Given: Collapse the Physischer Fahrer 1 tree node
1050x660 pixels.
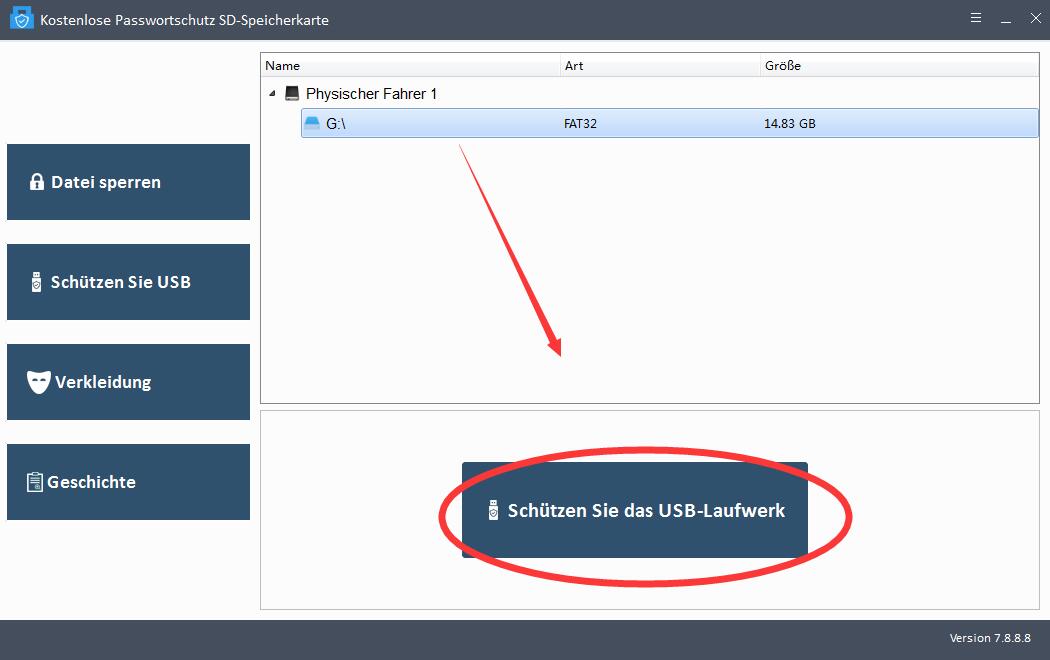Looking at the screenshot, I should (x=272, y=93).
